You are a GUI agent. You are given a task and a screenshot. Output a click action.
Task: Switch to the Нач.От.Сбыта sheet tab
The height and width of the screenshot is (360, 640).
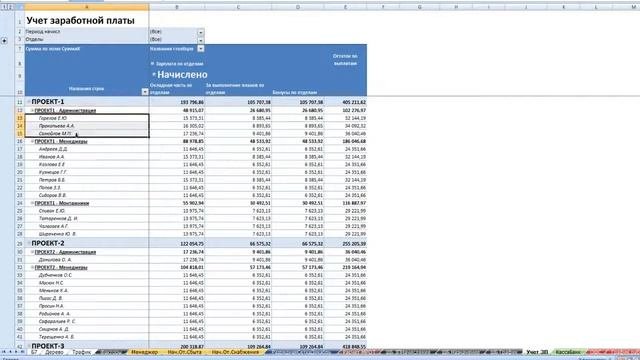[184, 352]
